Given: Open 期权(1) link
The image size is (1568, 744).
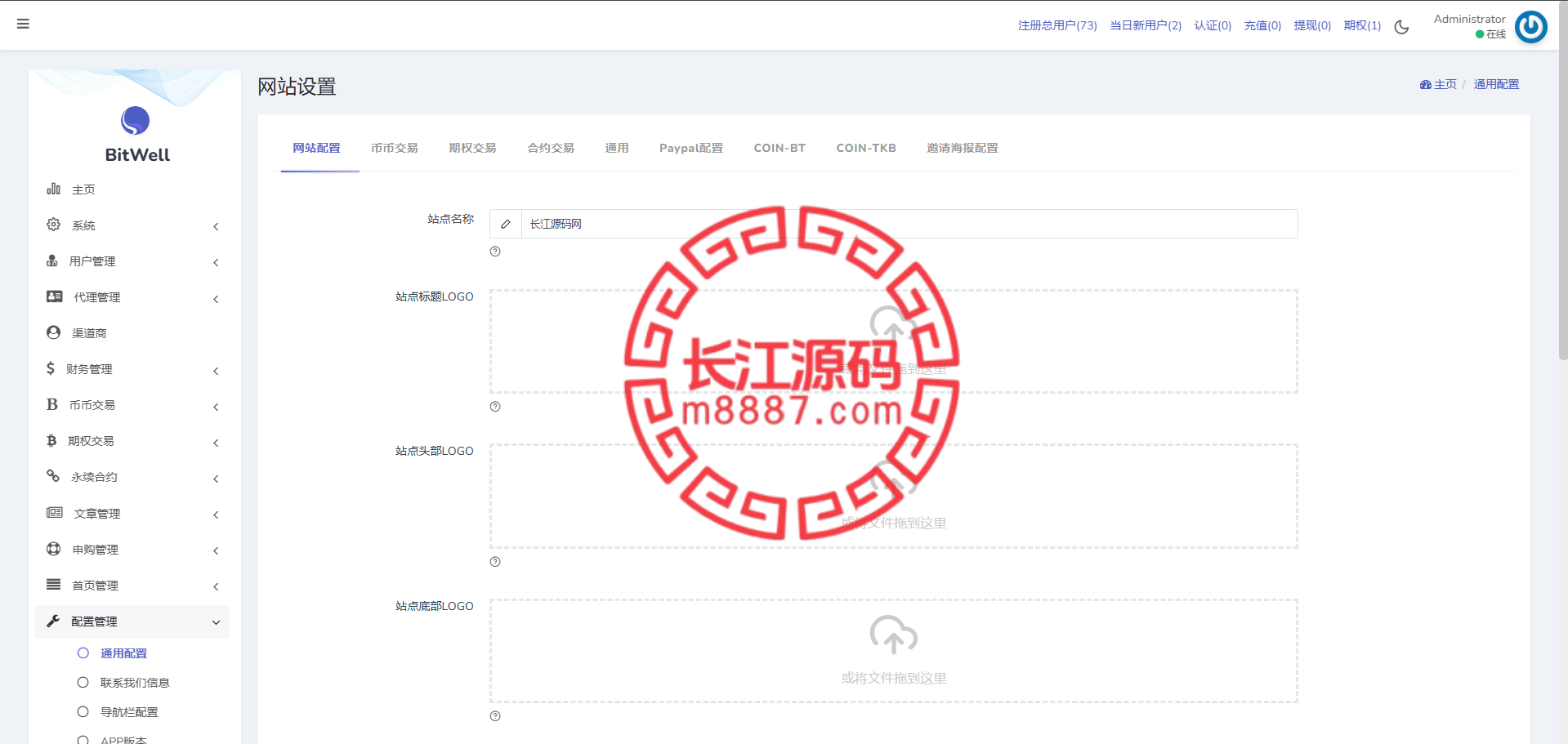Looking at the screenshot, I should pos(1362,26).
